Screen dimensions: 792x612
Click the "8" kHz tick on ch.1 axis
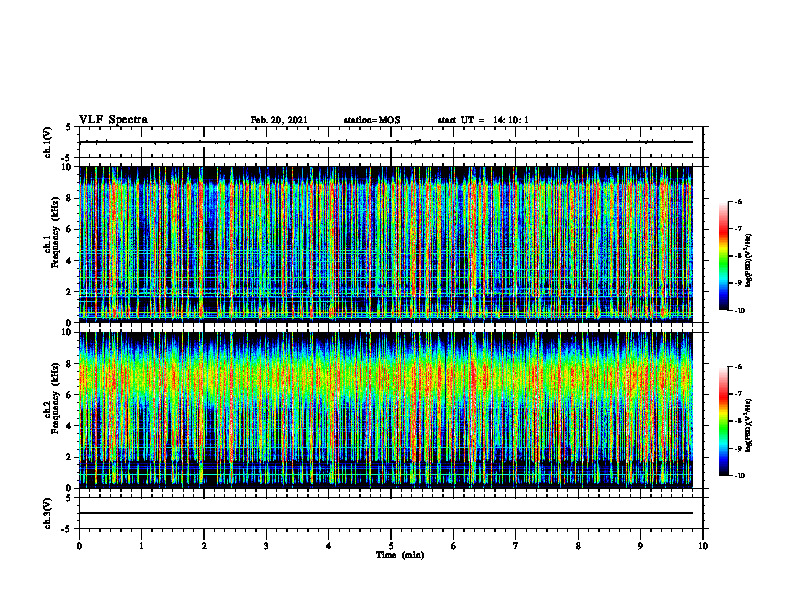coord(69,198)
